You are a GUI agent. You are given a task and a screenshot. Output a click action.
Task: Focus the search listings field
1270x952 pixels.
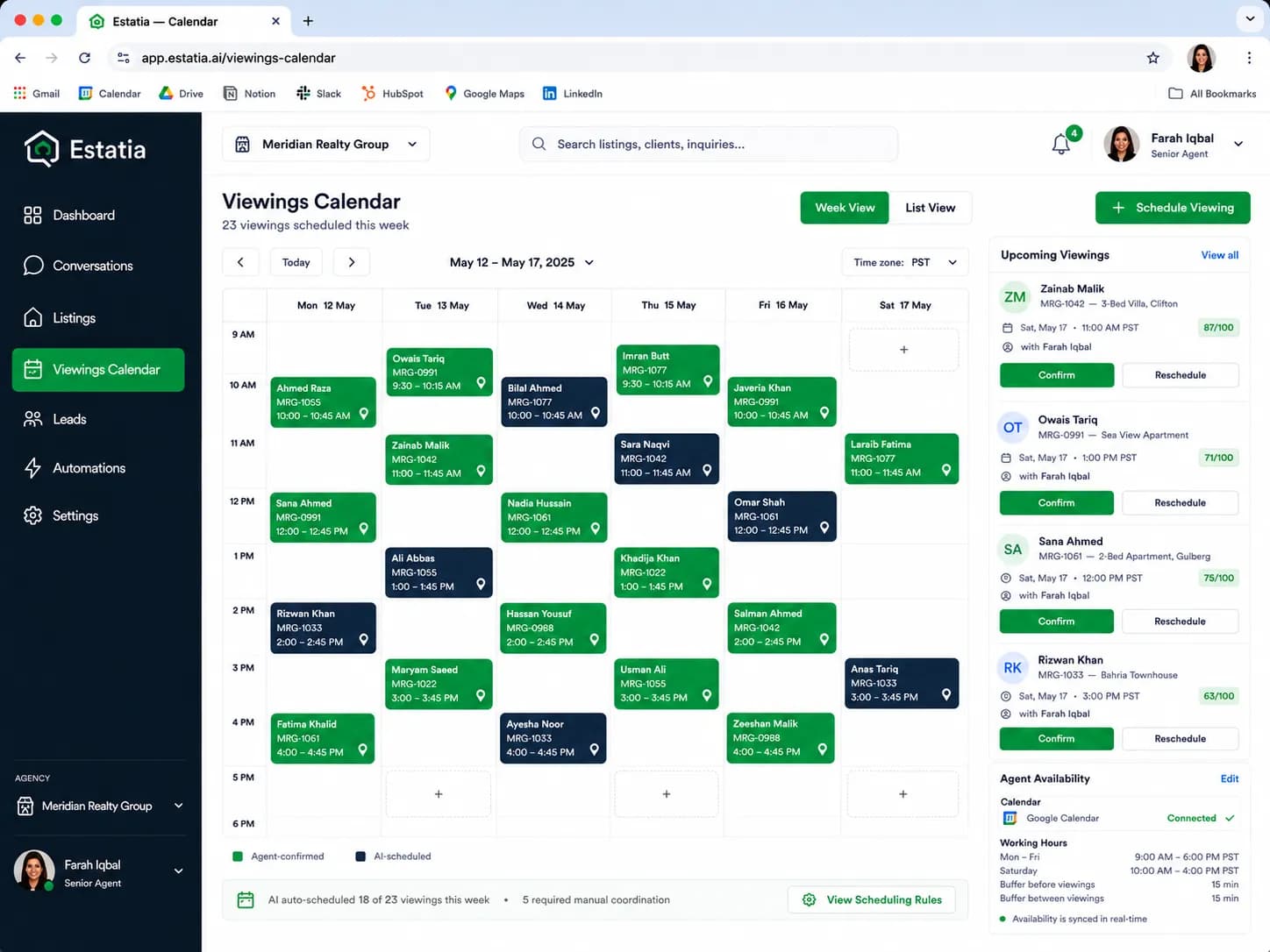[710, 144]
